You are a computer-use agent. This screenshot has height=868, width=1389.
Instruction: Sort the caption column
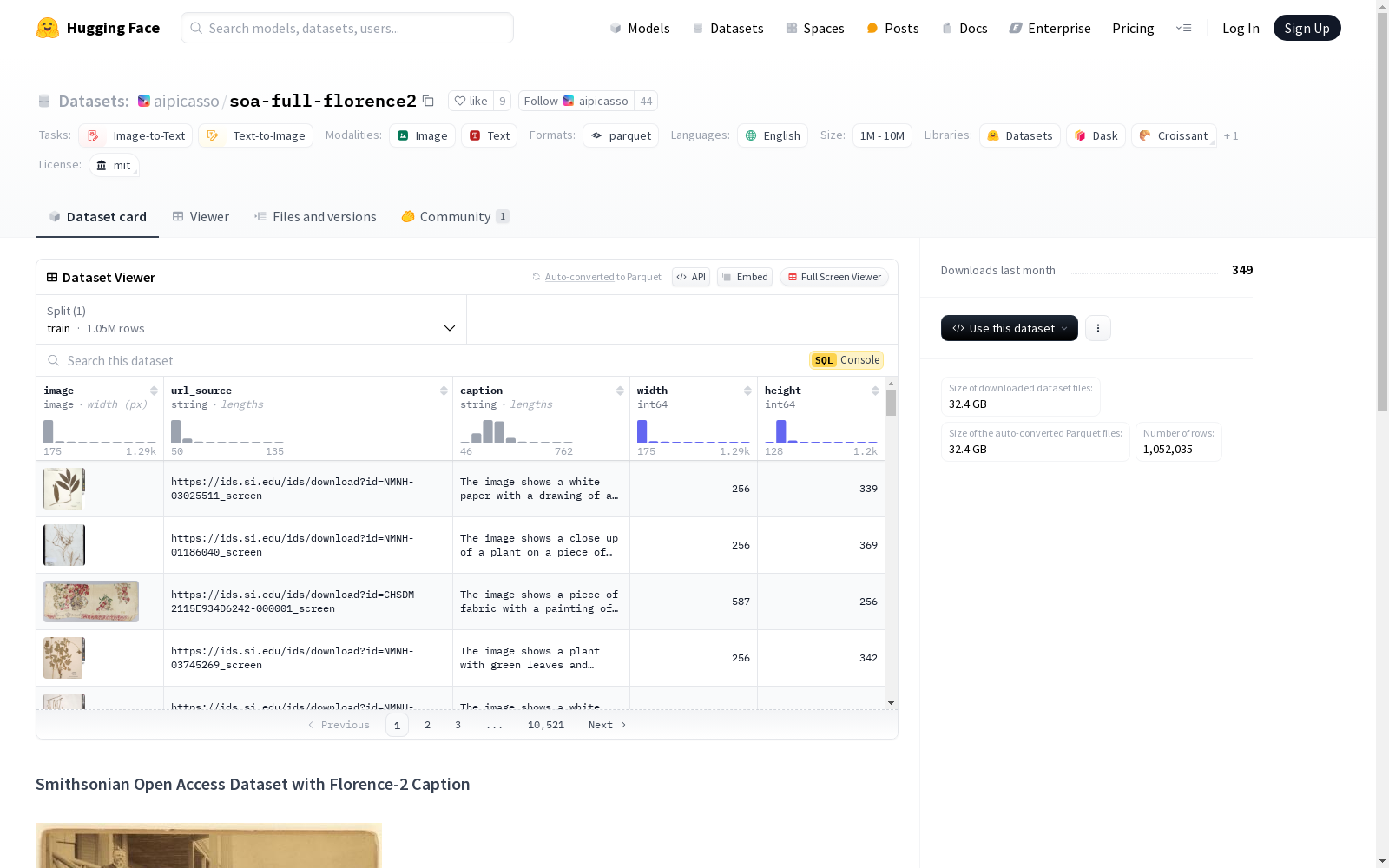tap(620, 391)
